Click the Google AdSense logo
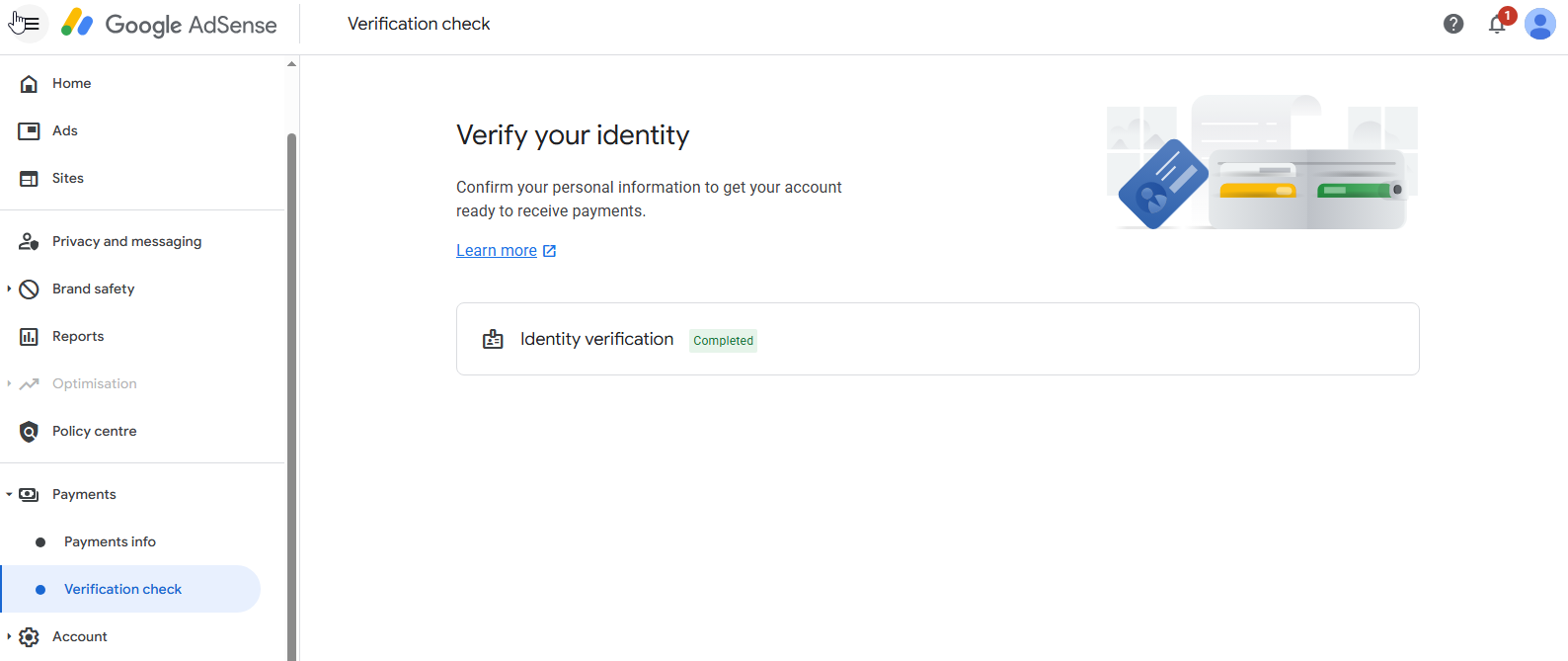The image size is (1568, 661). click(x=169, y=24)
